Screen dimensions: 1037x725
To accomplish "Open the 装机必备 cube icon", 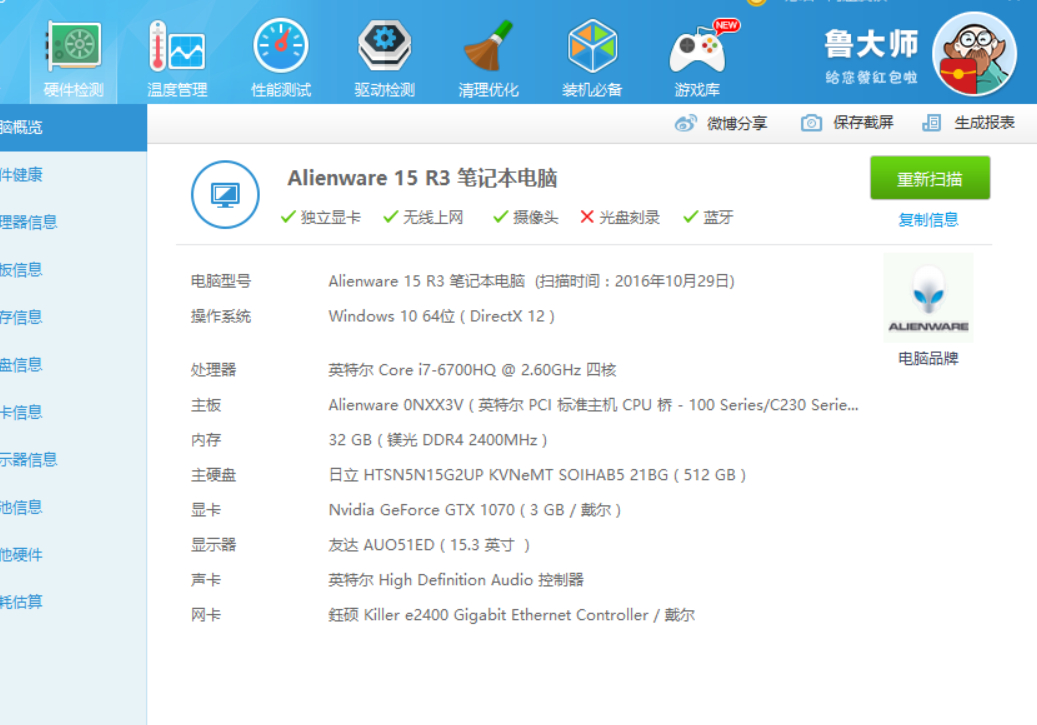I will click(592, 46).
